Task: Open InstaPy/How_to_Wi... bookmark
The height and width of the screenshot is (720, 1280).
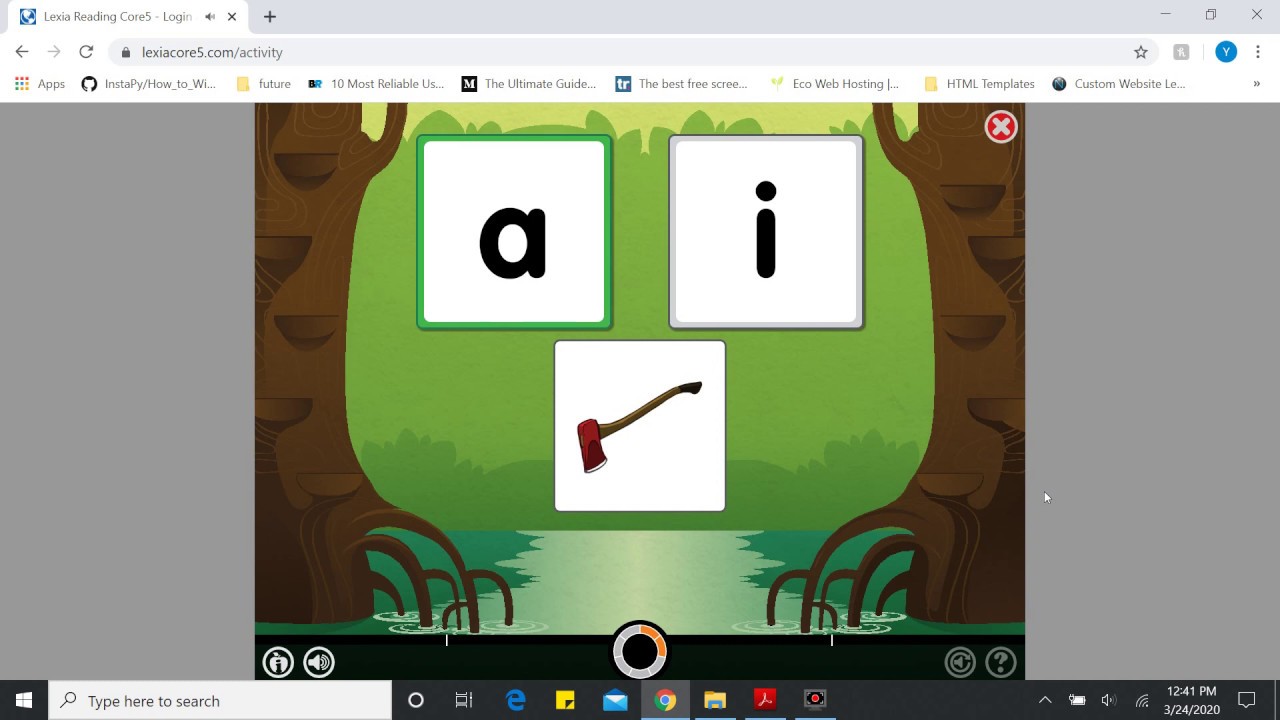Action: (x=148, y=84)
